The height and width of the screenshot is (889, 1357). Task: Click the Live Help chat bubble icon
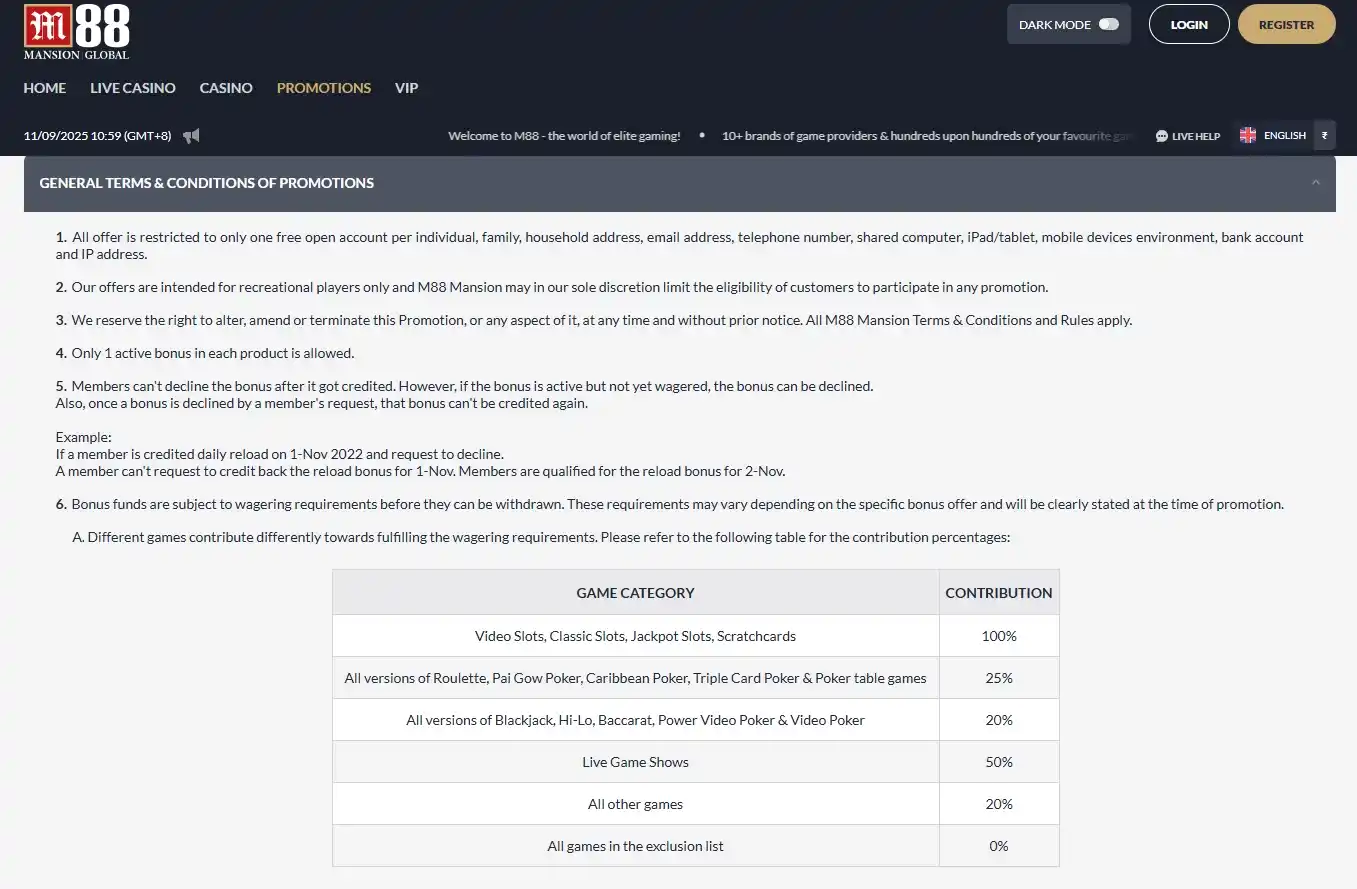point(1161,136)
